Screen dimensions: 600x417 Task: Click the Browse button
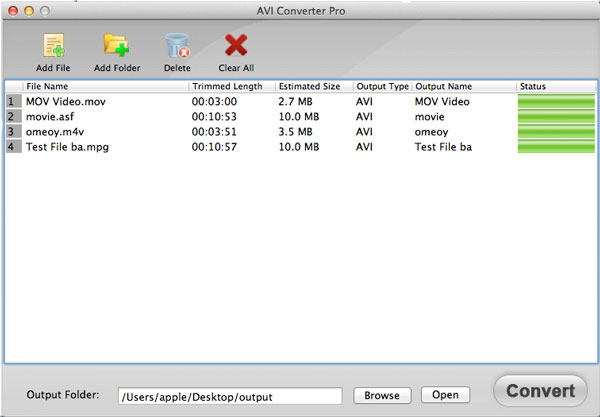(x=382, y=395)
